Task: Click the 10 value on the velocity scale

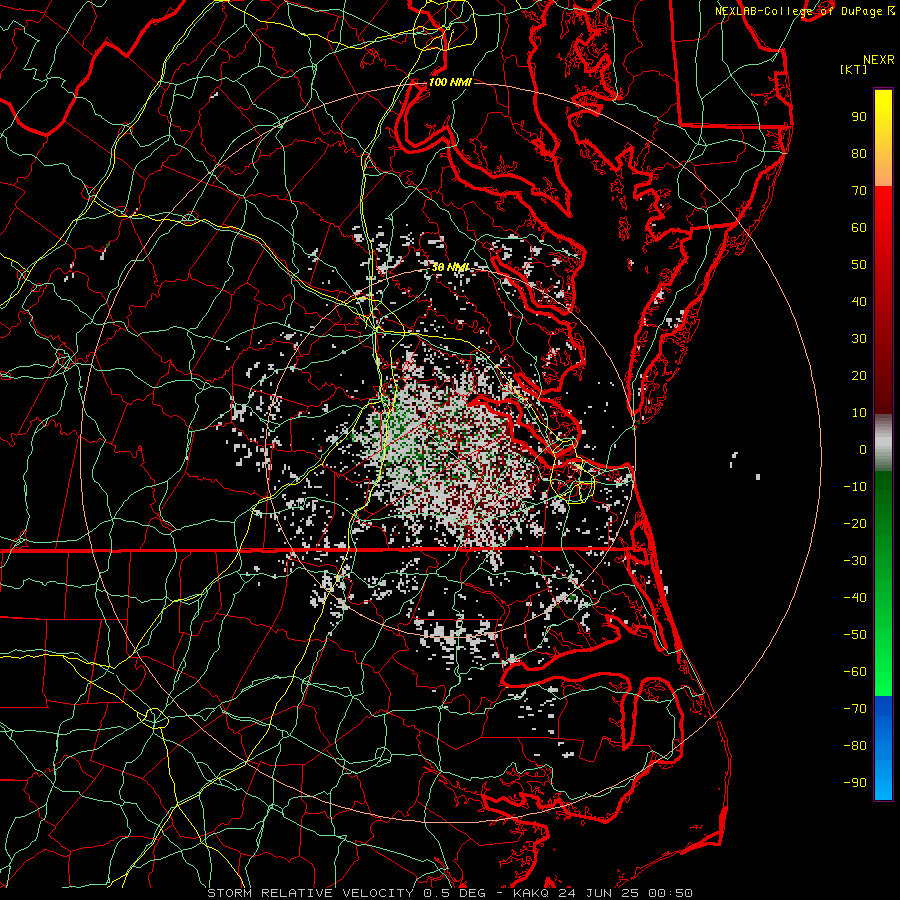Action: point(859,413)
